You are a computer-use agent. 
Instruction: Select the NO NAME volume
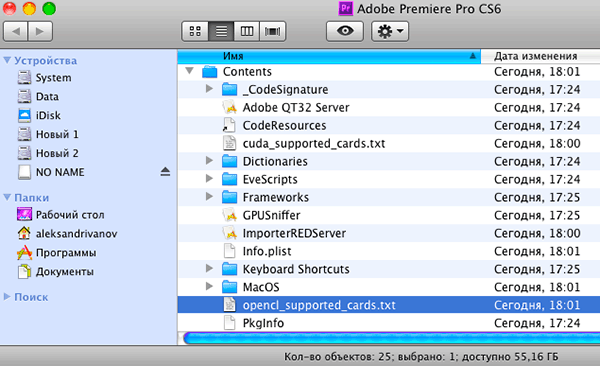(x=51, y=172)
